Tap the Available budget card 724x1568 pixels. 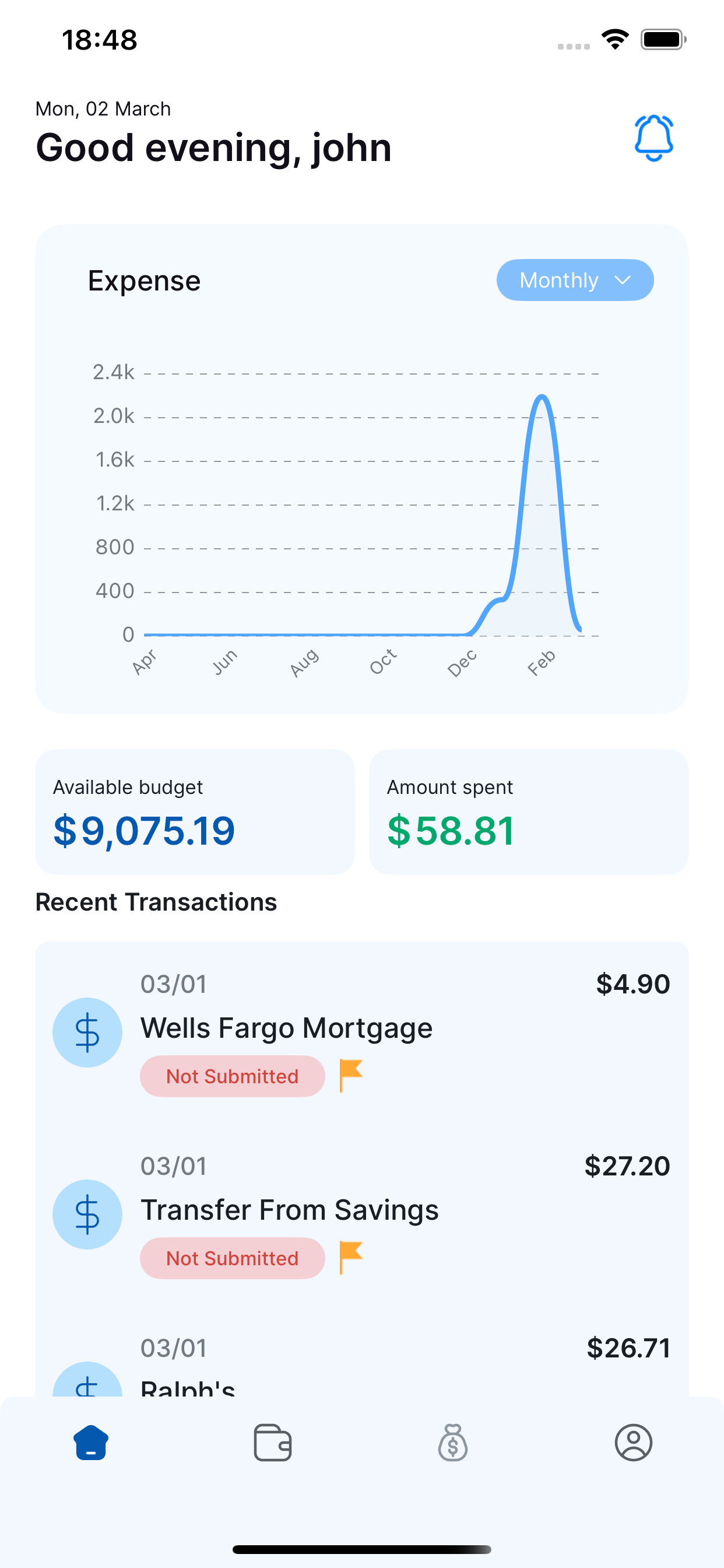click(195, 811)
